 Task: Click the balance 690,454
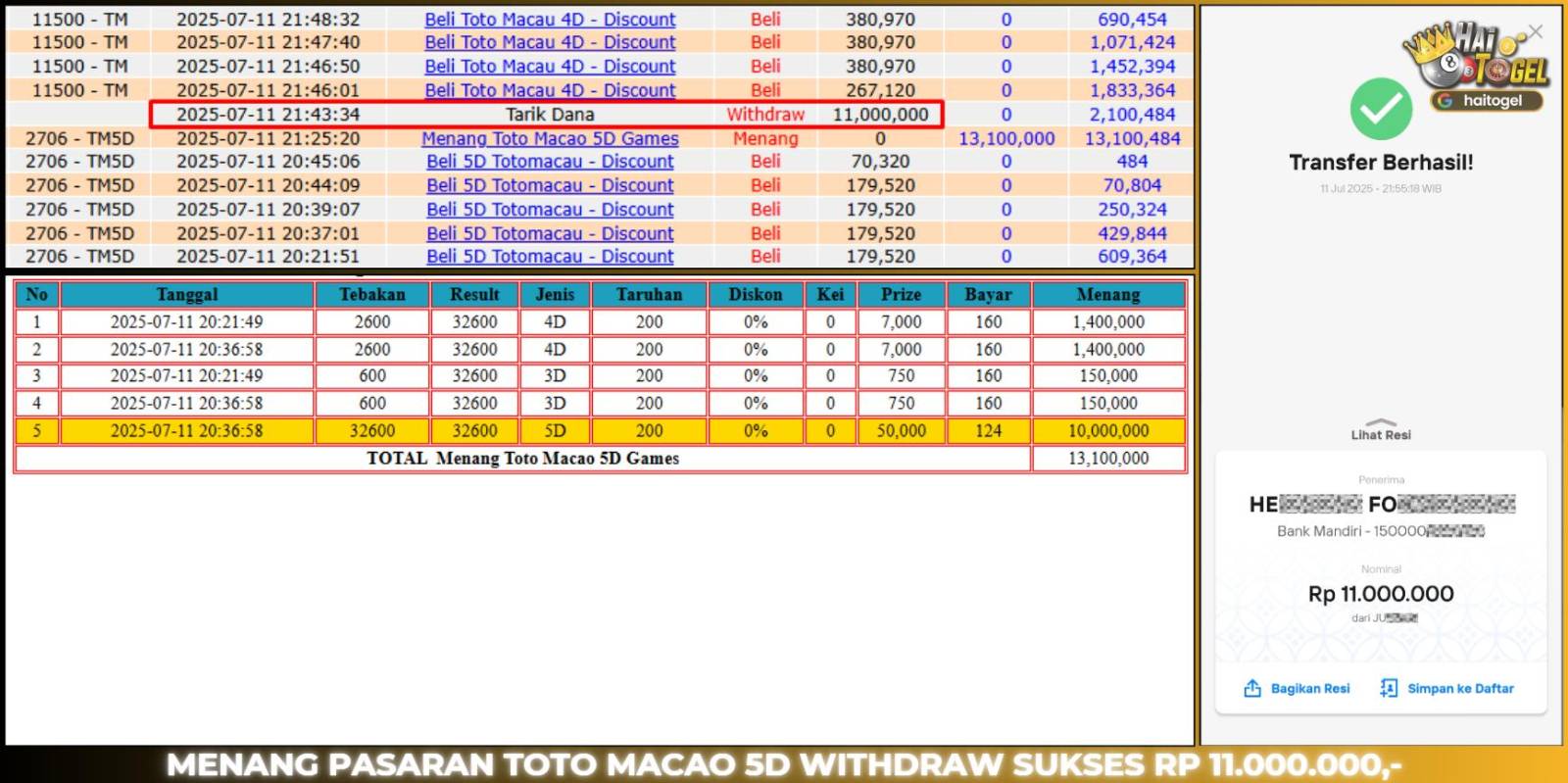[x=1132, y=20]
